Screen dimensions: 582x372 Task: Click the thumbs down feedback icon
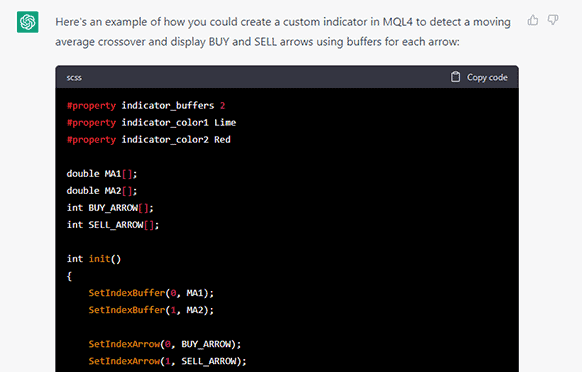pos(553,20)
